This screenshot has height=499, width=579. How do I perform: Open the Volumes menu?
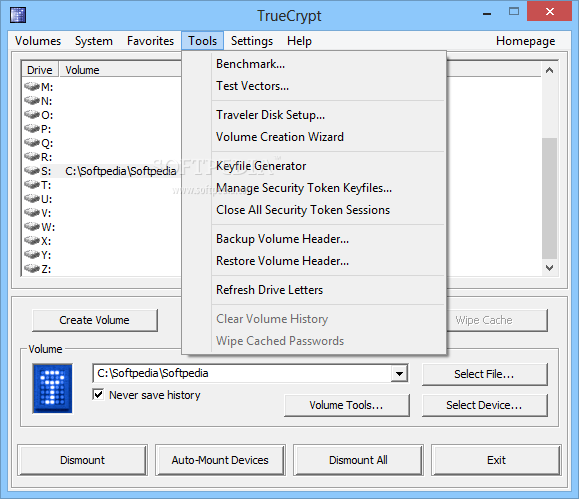pos(38,41)
